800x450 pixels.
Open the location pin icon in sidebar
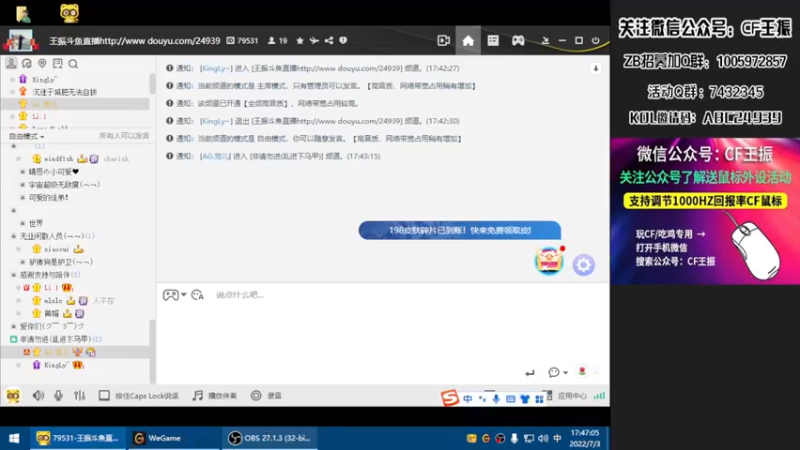click(42, 63)
